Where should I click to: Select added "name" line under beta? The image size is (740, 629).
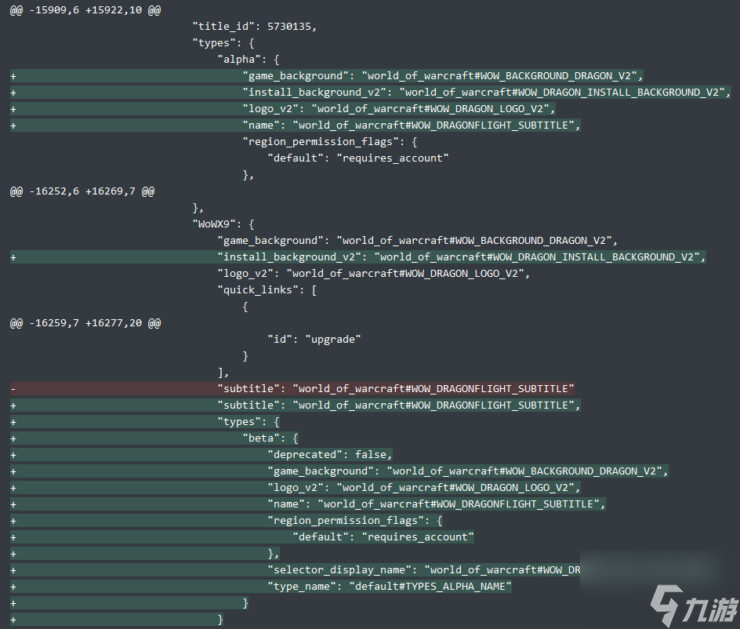coord(308,504)
